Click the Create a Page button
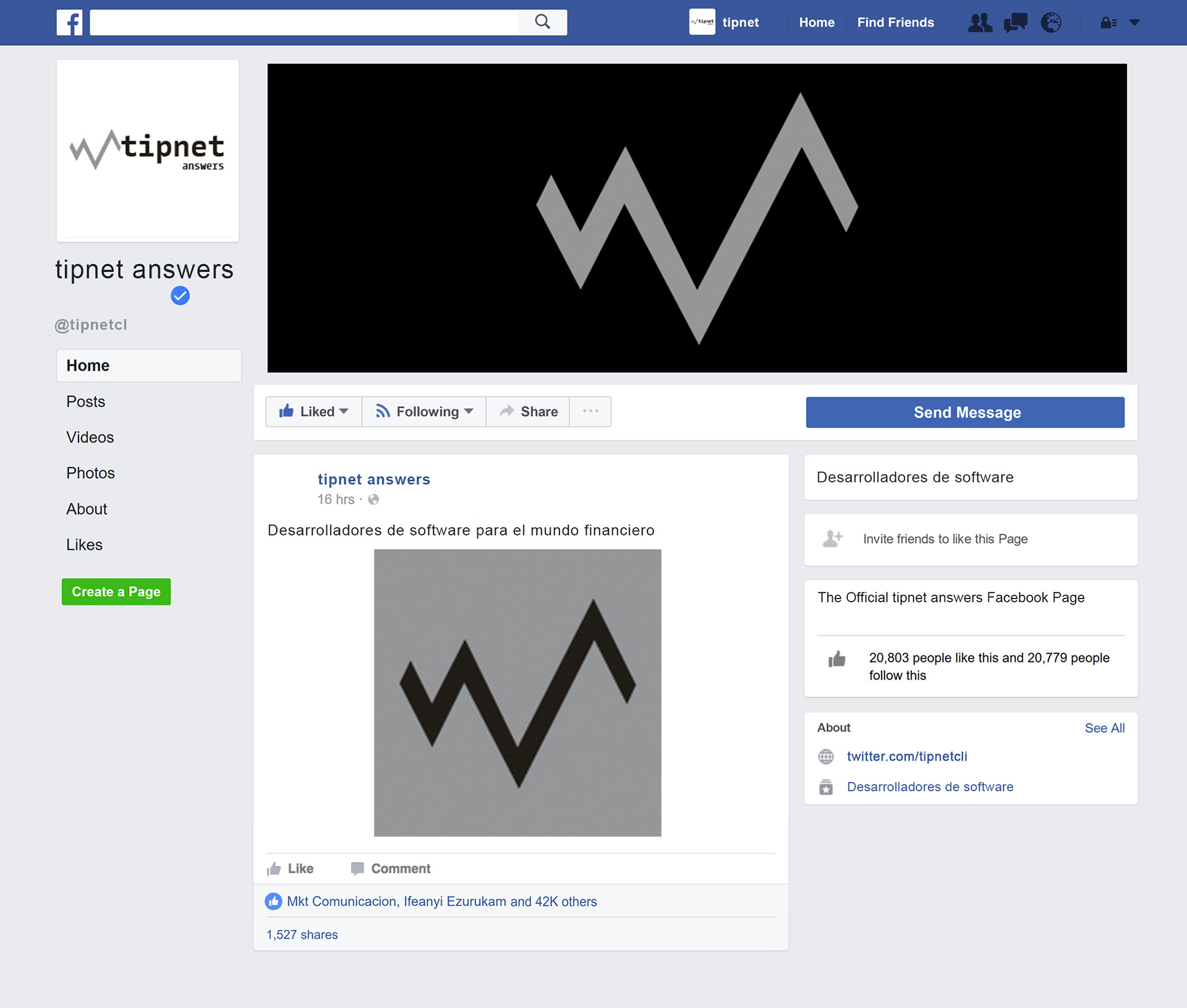 pyautogui.click(x=116, y=592)
